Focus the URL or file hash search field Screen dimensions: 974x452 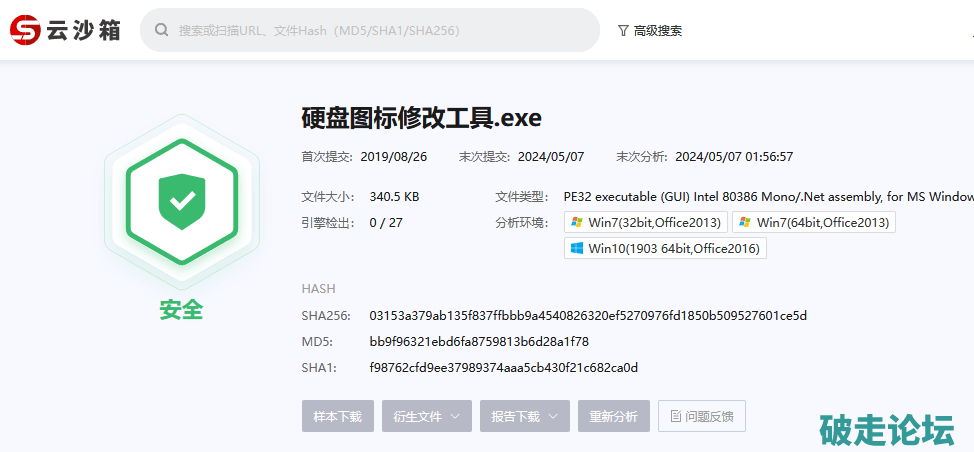(380, 31)
